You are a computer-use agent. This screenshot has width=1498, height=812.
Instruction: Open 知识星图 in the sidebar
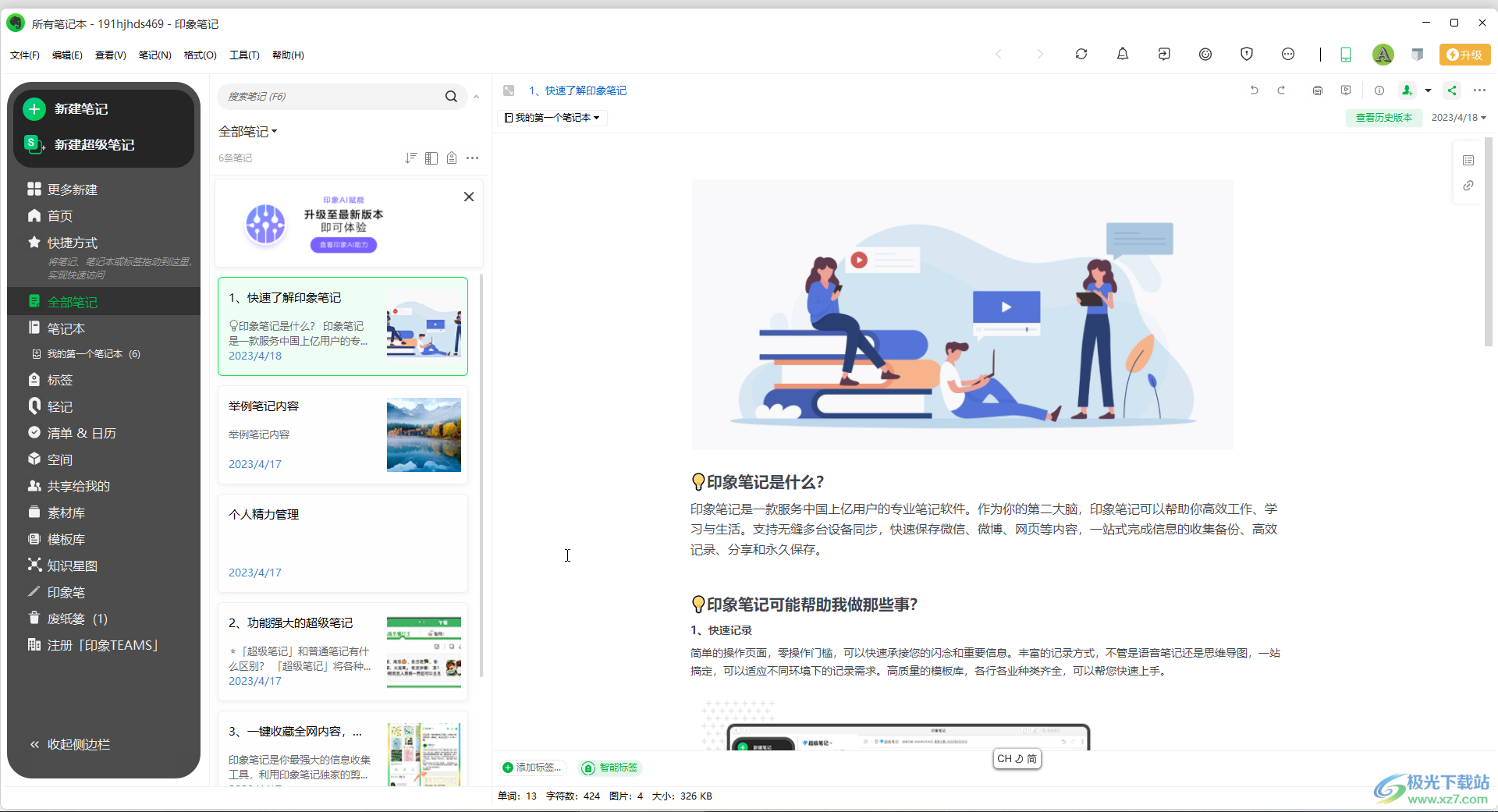tap(62, 566)
